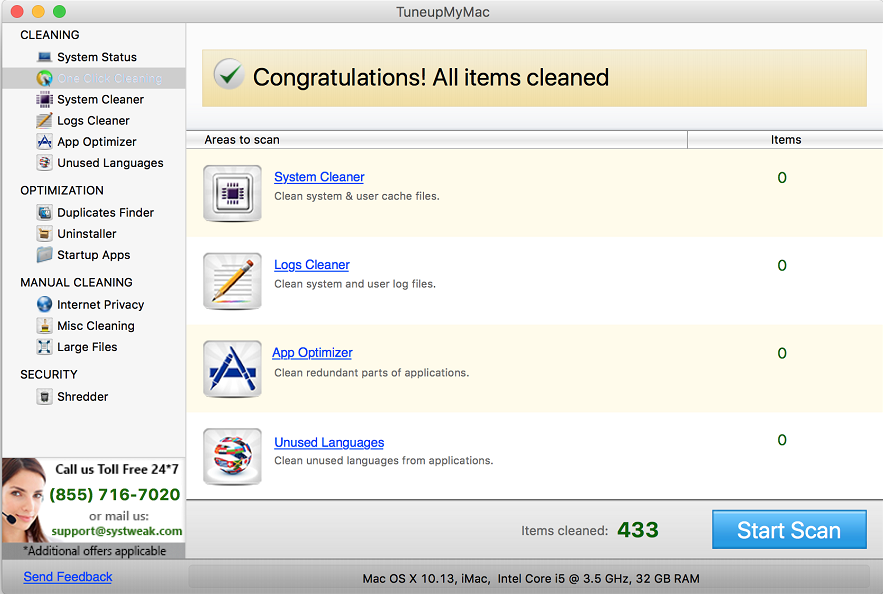Viewport: 883px width, 594px height.
Task: Click the 'Items cleaned:' label
Action: coord(564,530)
